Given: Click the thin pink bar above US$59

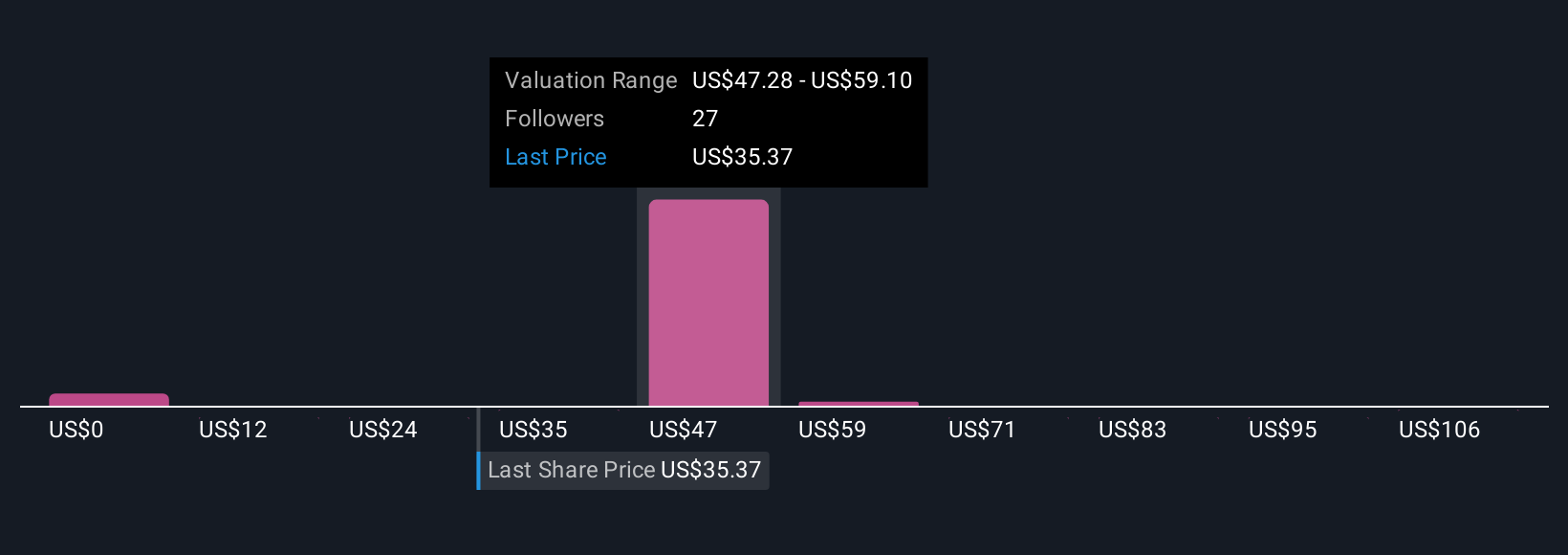Looking at the screenshot, I should pos(859,404).
